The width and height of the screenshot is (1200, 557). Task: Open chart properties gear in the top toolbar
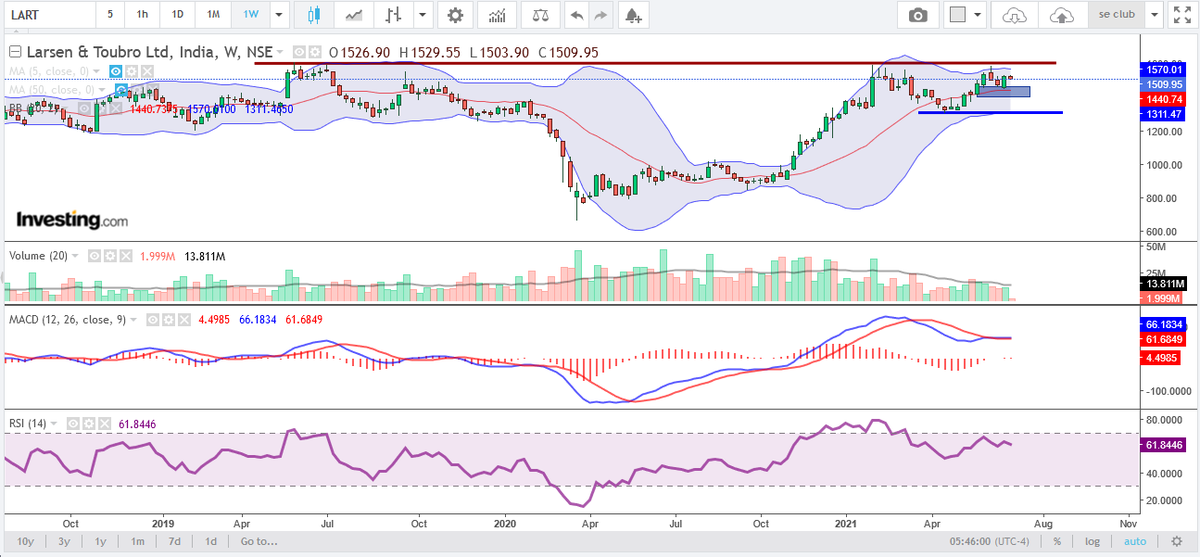(x=456, y=15)
